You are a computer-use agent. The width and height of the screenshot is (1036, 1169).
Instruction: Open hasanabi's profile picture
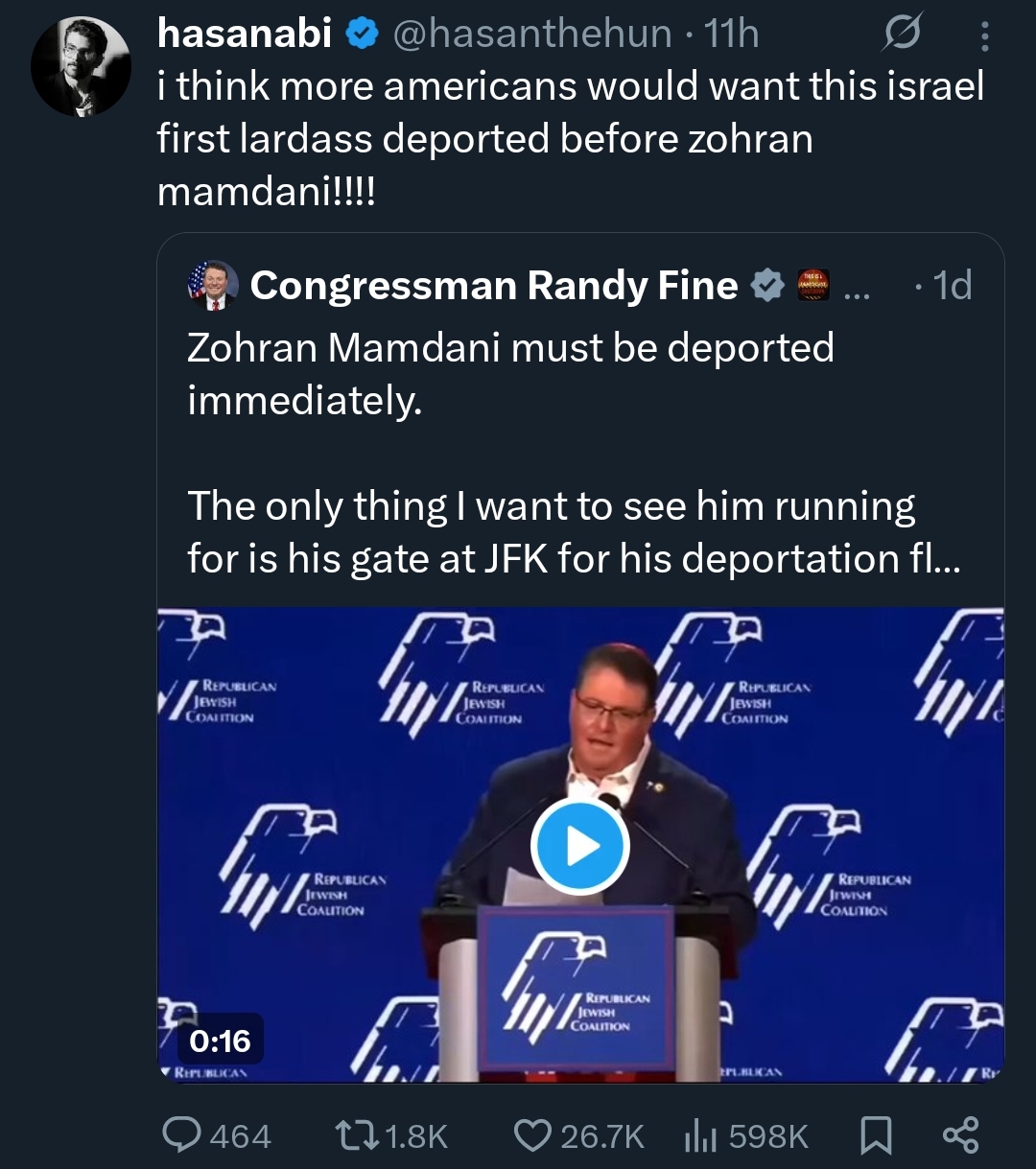coord(81,65)
